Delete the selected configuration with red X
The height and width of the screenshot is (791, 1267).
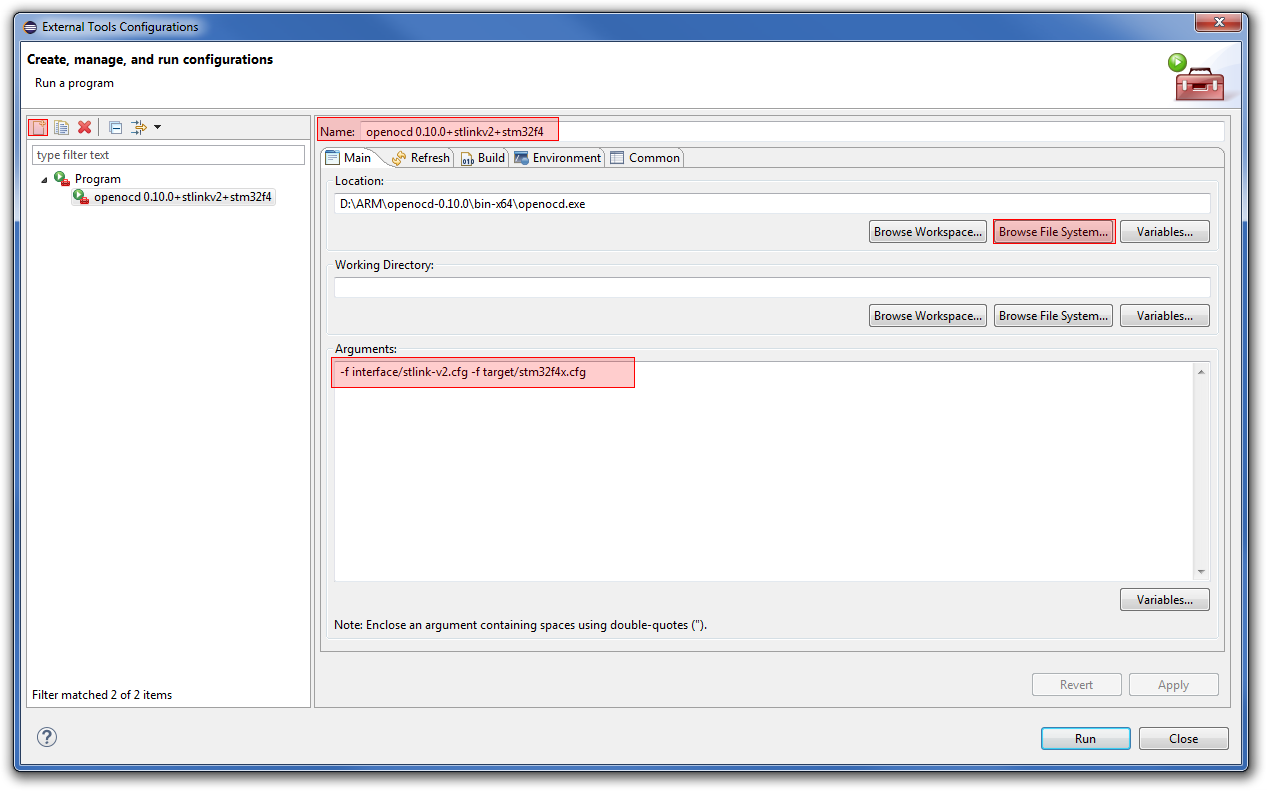coord(85,127)
